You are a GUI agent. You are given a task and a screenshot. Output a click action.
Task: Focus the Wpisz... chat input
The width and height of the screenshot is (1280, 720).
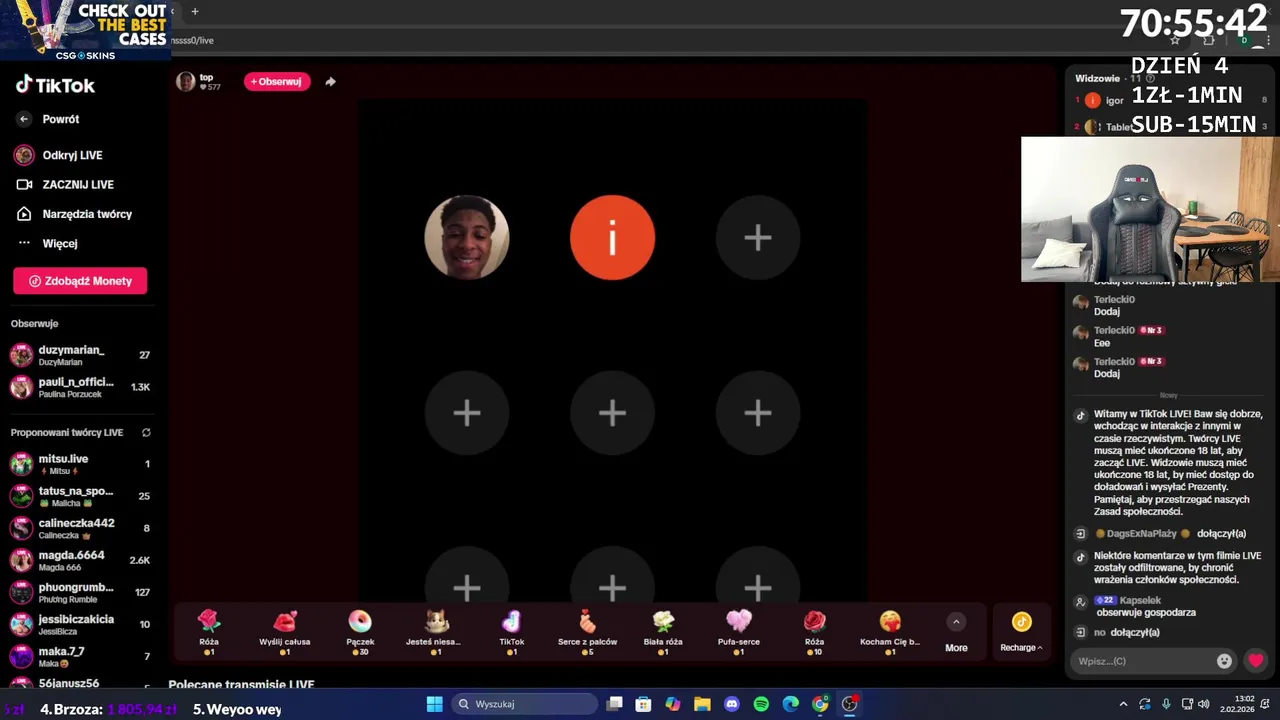1140,661
